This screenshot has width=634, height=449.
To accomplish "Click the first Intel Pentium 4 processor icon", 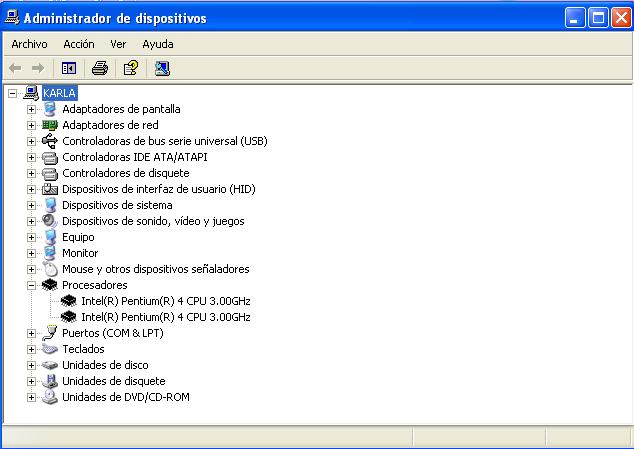I will pos(69,301).
